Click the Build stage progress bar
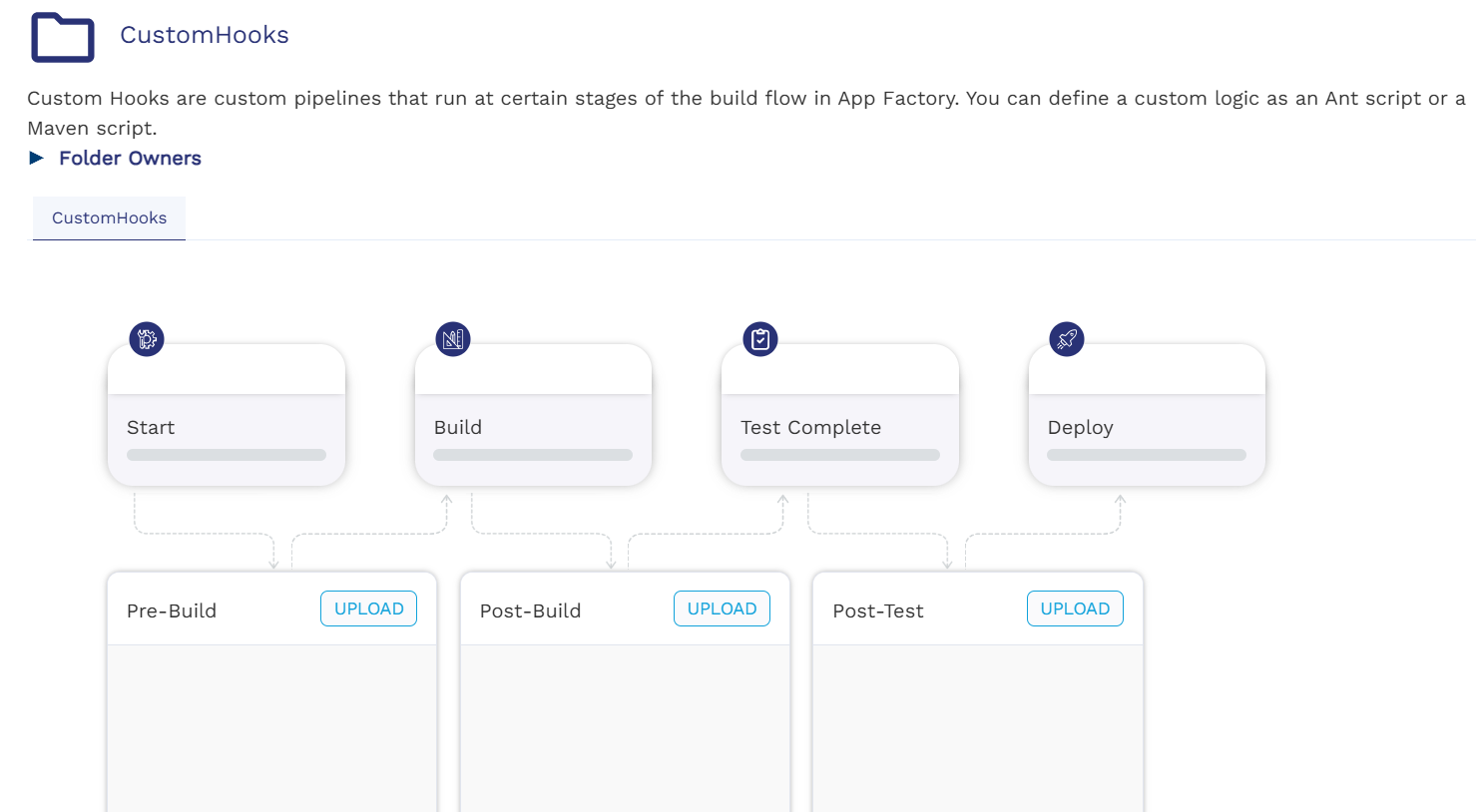This screenshot has width=1476, height=812. tap(533, 455)
